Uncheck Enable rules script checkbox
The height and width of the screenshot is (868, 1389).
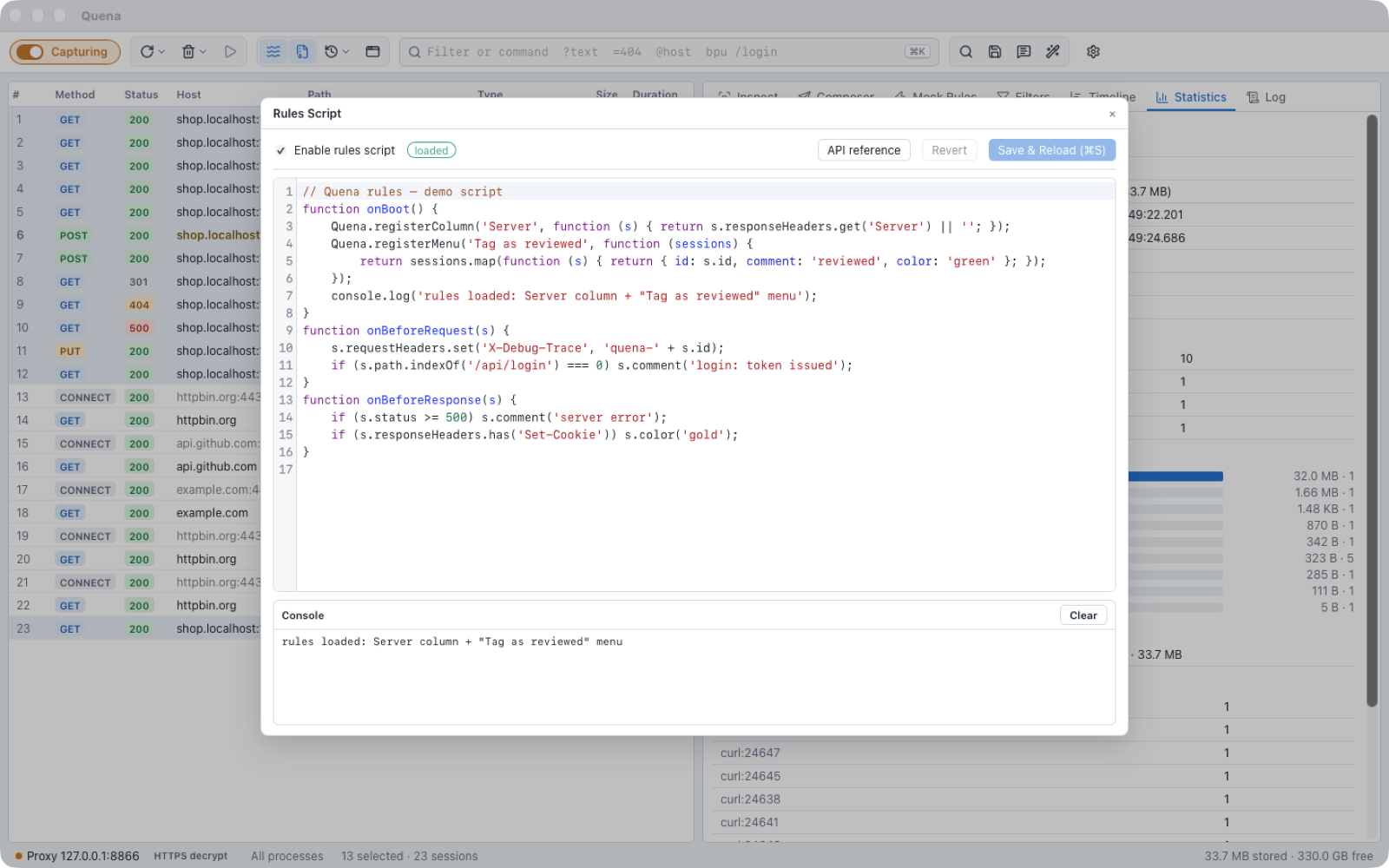pyautogui.click(x=281, y=151)
